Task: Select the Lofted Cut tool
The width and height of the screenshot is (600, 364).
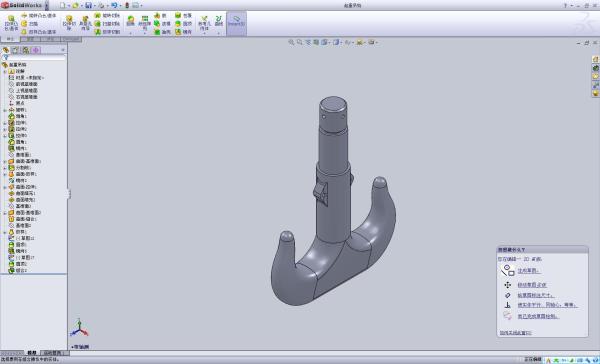Action: click(x=107, y=32)
